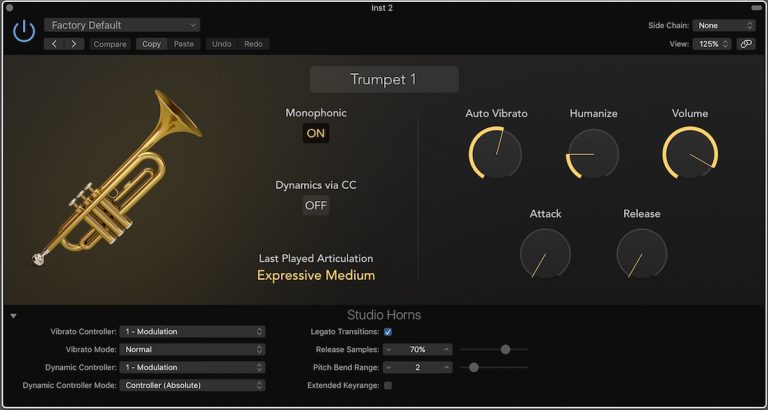Click the Release Samples slider handle
Viewport: 768px width, 410px height.
click(505, 350)
